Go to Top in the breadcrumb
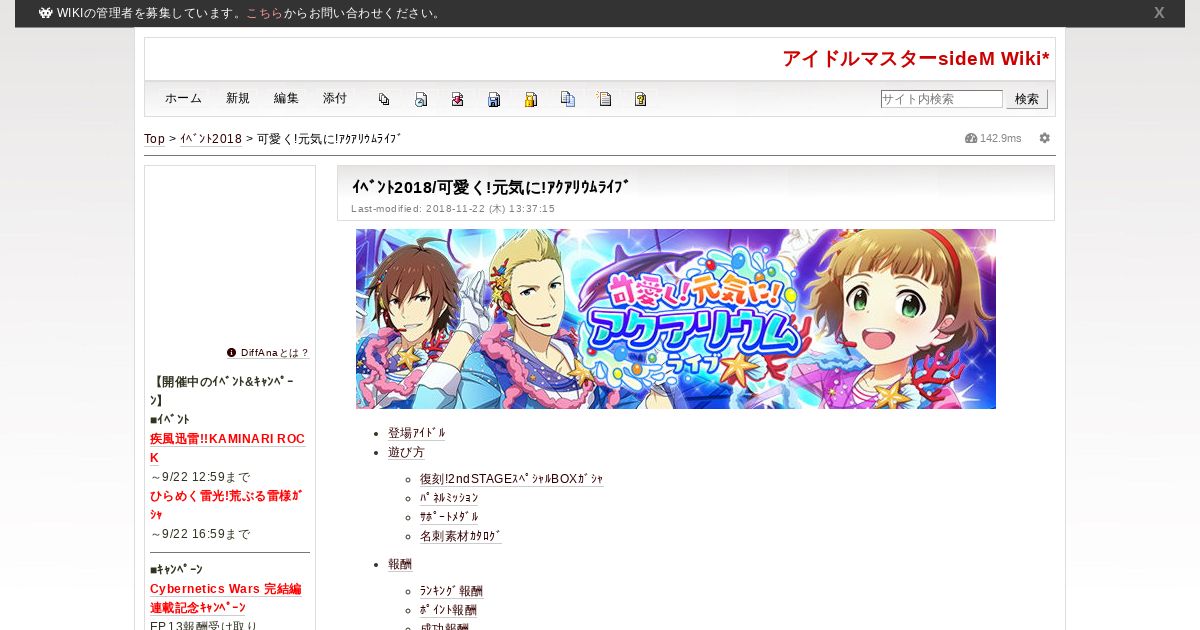The image size is (1200, 630). pyautogui.click(x=155, y=139)
